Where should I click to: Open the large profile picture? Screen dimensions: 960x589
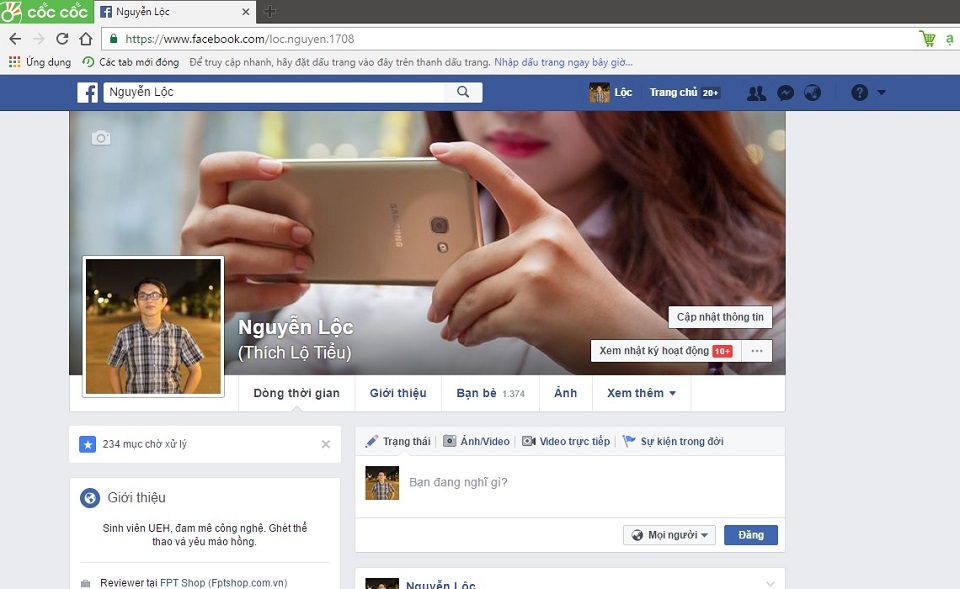pyautogui.click(x=153, y=326)
